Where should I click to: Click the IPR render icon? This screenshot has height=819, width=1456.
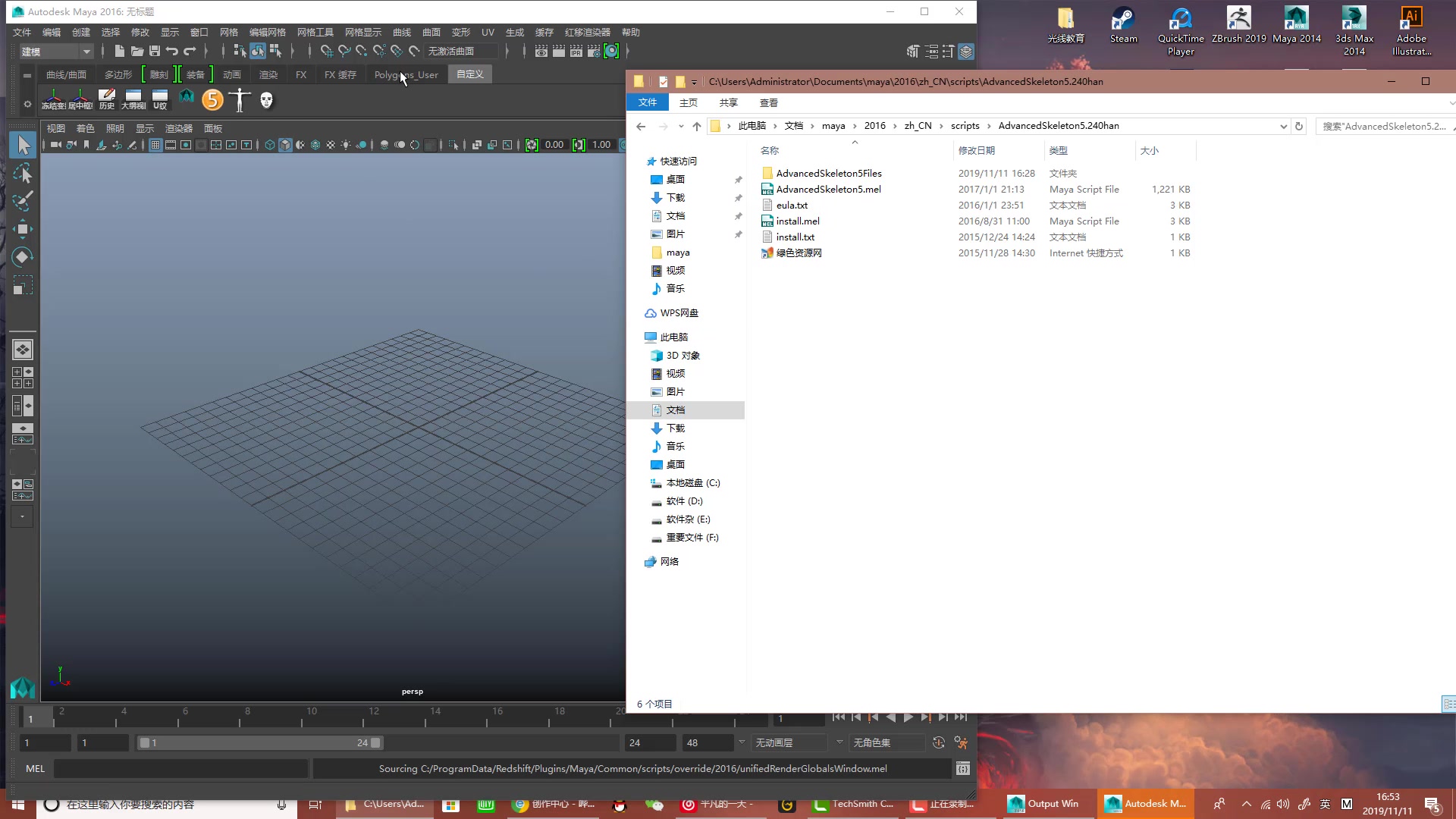point(576,51)
